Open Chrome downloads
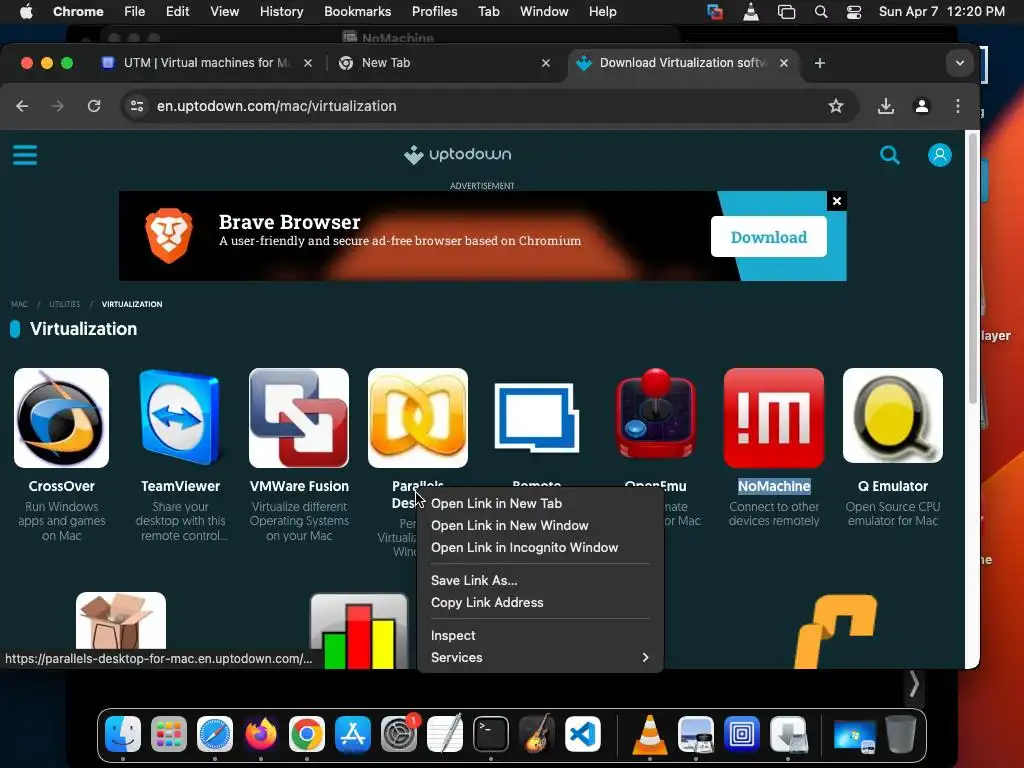Screen dimensions: 1024x768 click(x=886, y=106)
